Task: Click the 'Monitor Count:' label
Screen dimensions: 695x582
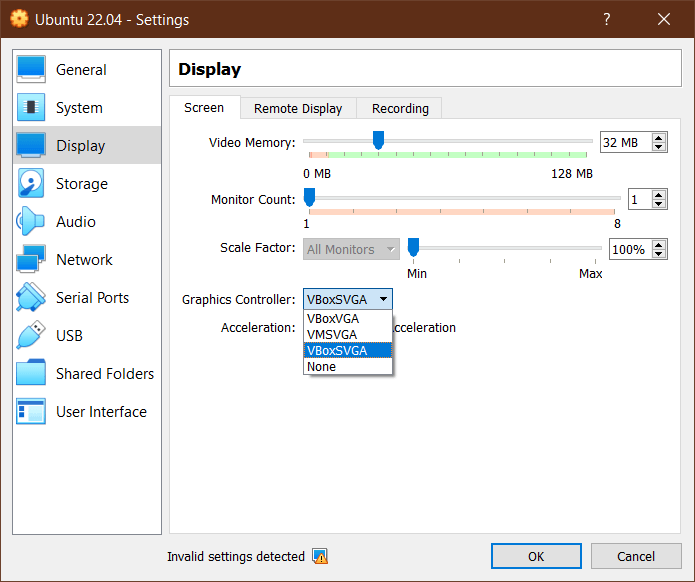Action: click(253, 199)
